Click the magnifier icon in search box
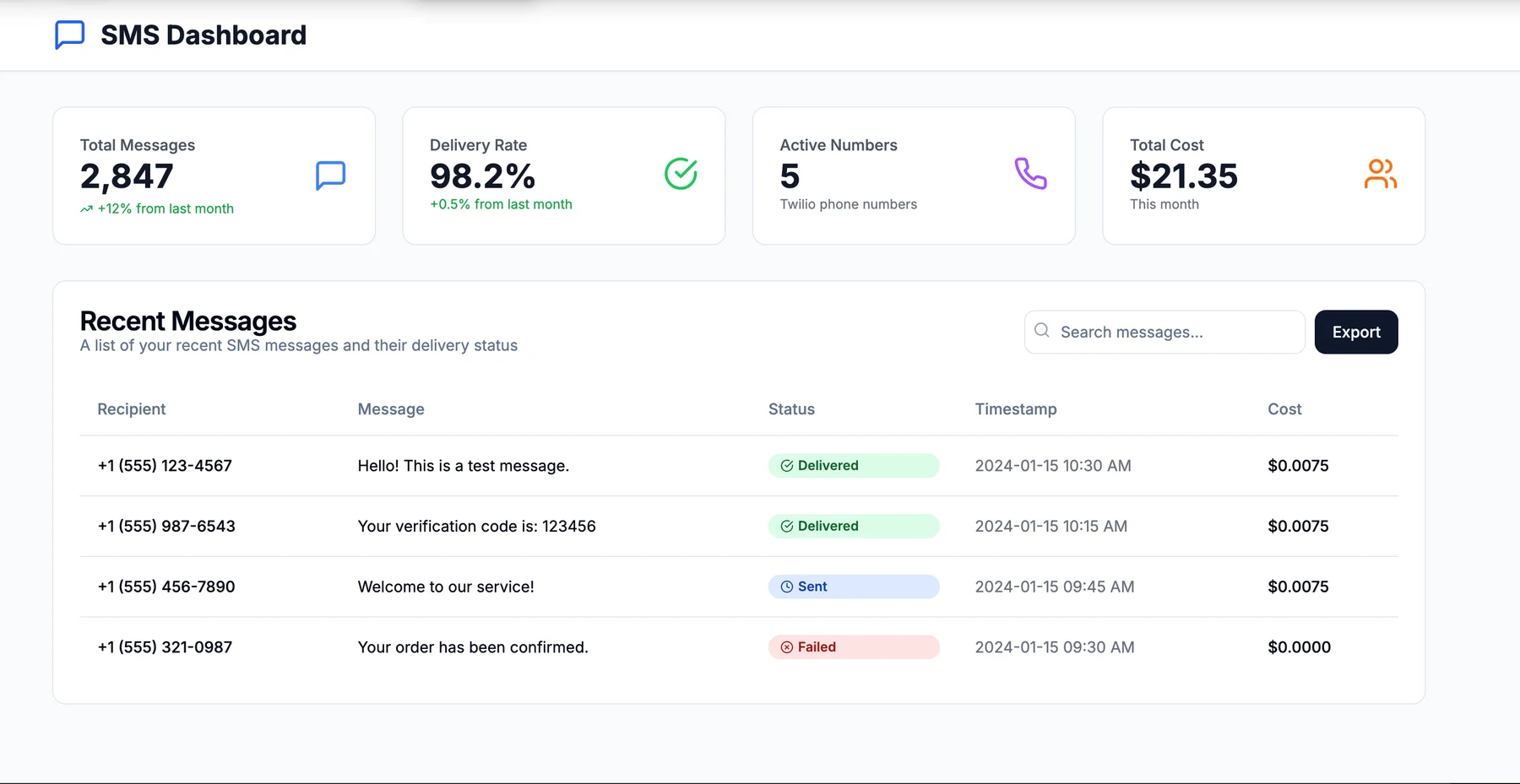 click(x=1042, y=331)
